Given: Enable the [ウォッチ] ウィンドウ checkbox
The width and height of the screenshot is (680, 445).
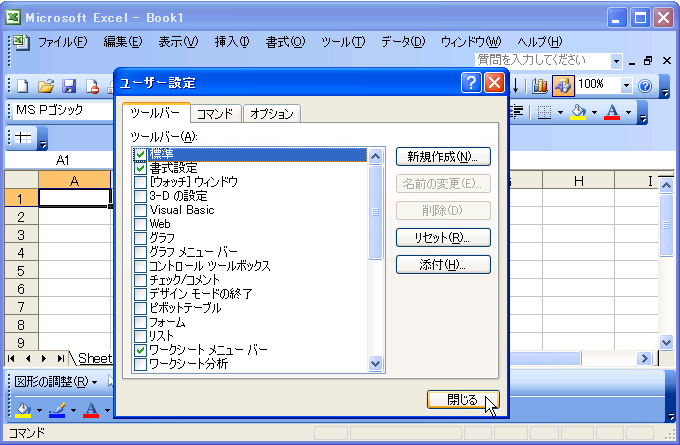Looking at the screenshot, I should click(x=140, y=182).
